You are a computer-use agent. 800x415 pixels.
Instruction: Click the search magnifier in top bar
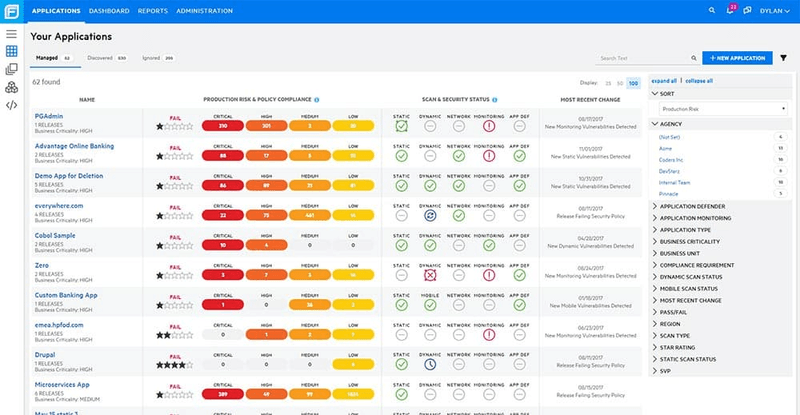click(712, 10)
